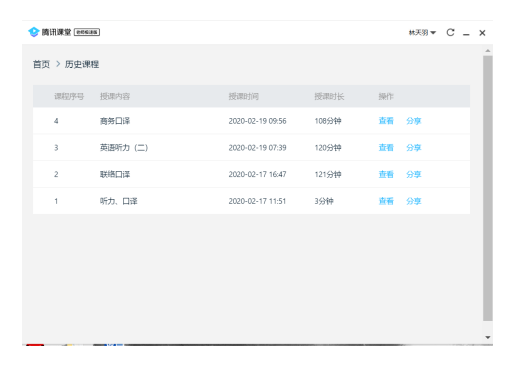Share the 商务口译 course
The image size is (514, 373).
pos(414,121)
